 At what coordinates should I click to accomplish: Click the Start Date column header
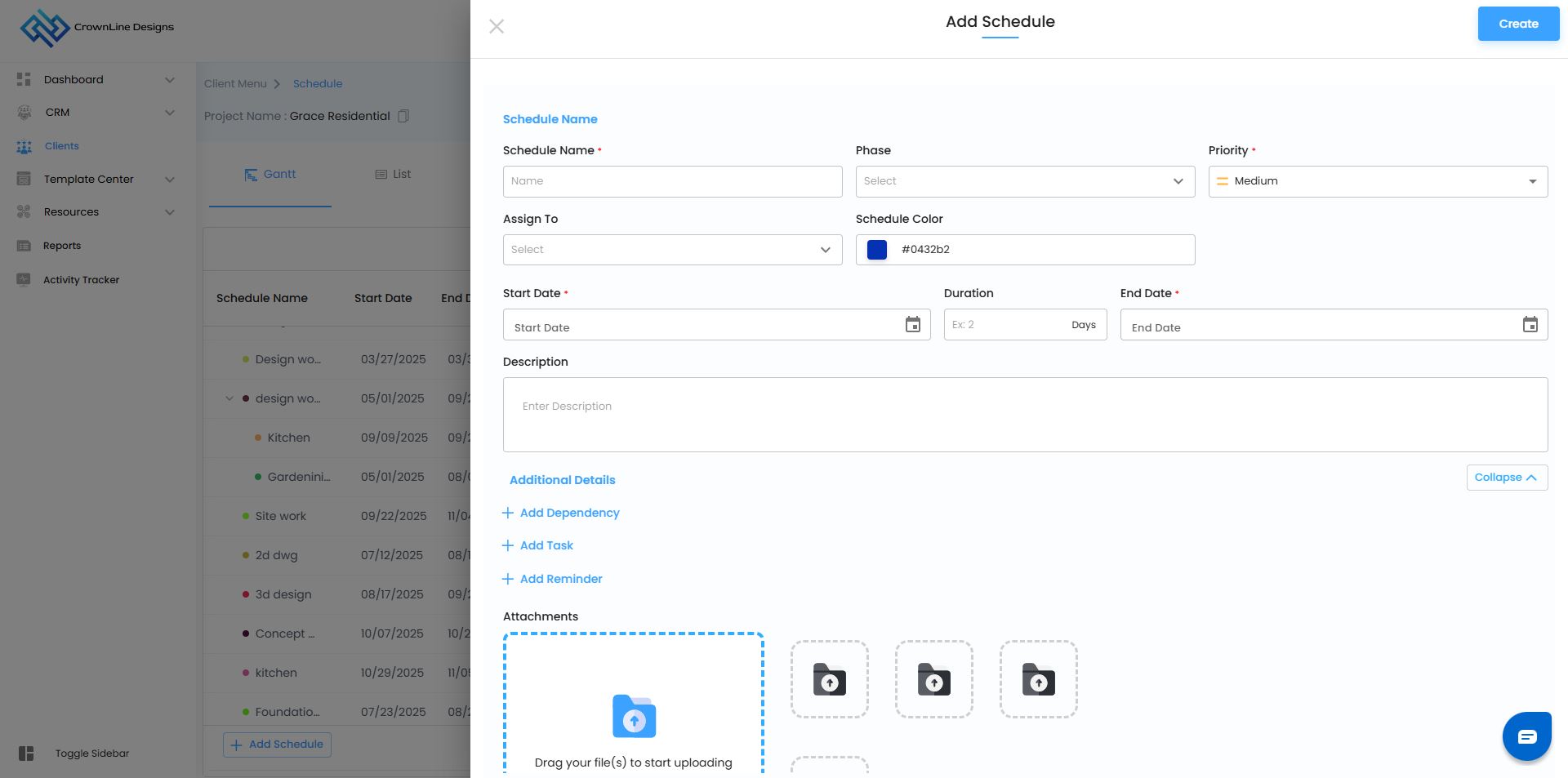coord(383,298)
